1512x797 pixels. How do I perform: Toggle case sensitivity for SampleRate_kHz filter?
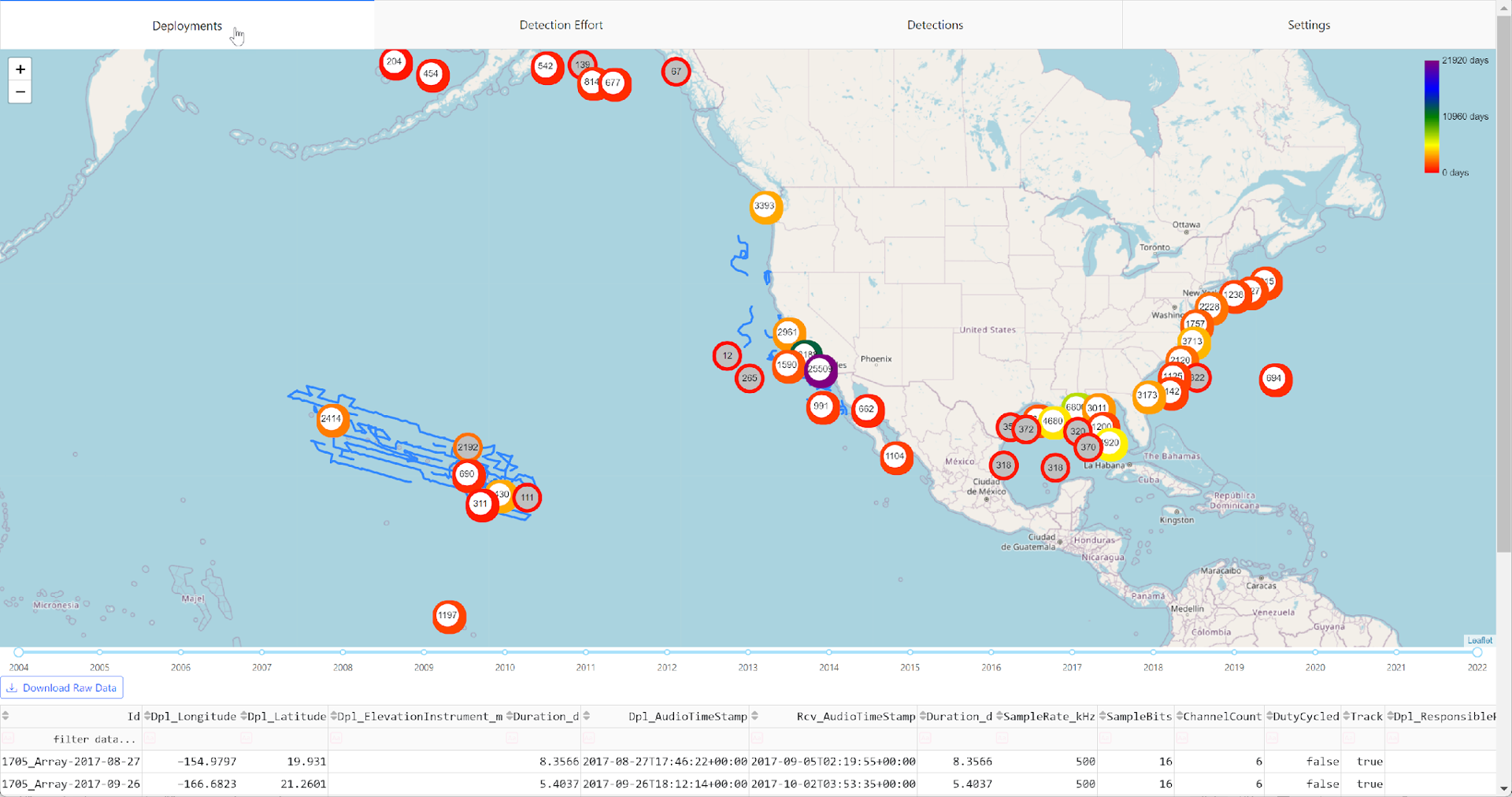pos(1002,738)
